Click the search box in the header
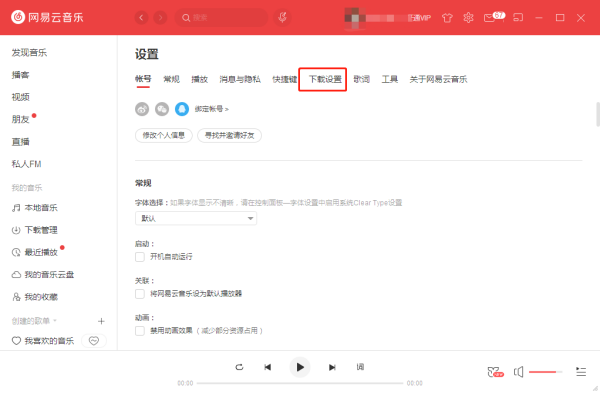The width and height of the screenshot is (600, 393). point(221,18)
